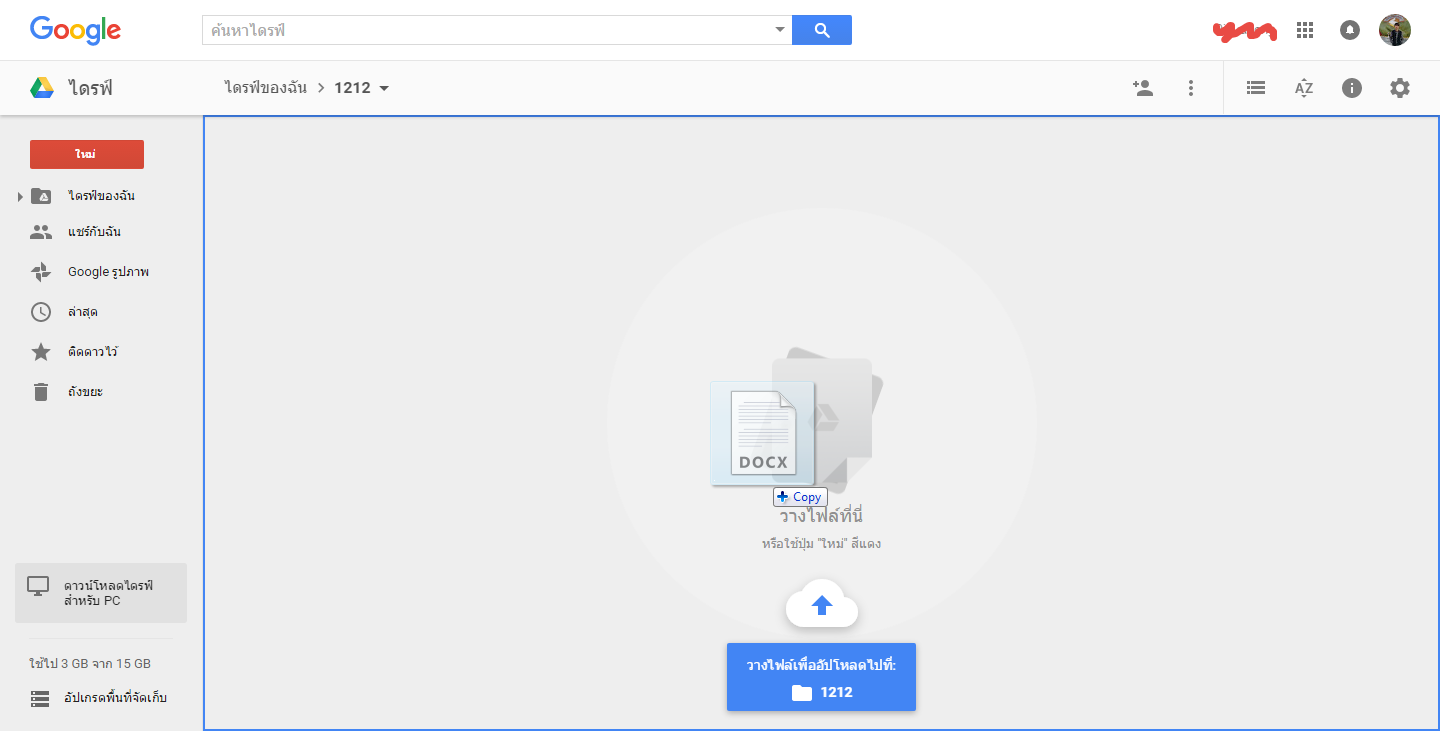Expand the ไดรฟ์ของฉัน tree arrow

(x=20, y=196)
